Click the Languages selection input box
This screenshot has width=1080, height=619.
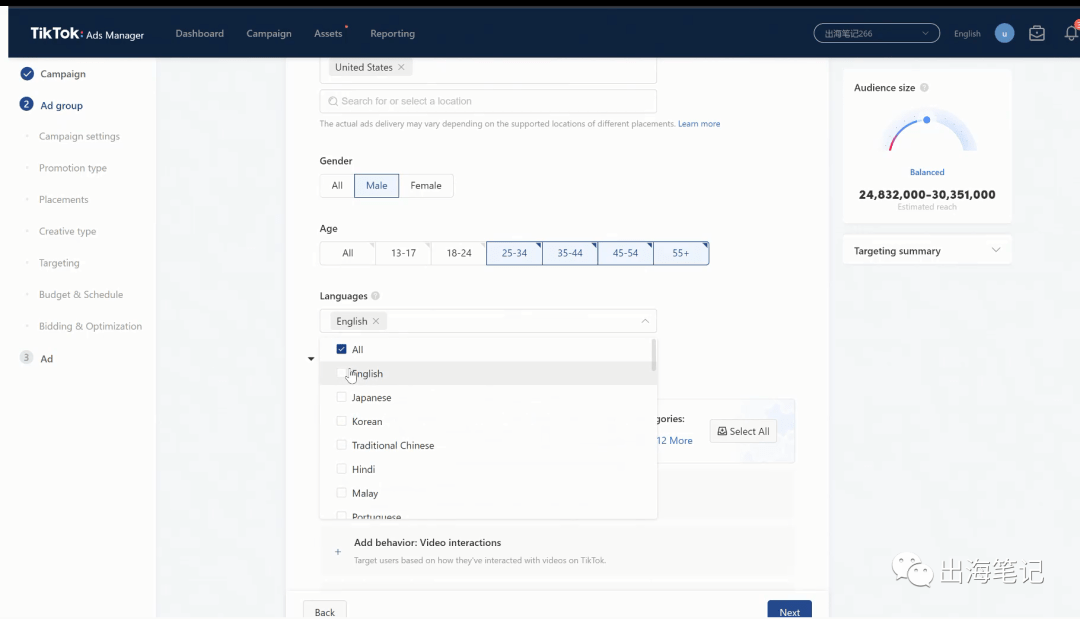[x=488, y=321]
